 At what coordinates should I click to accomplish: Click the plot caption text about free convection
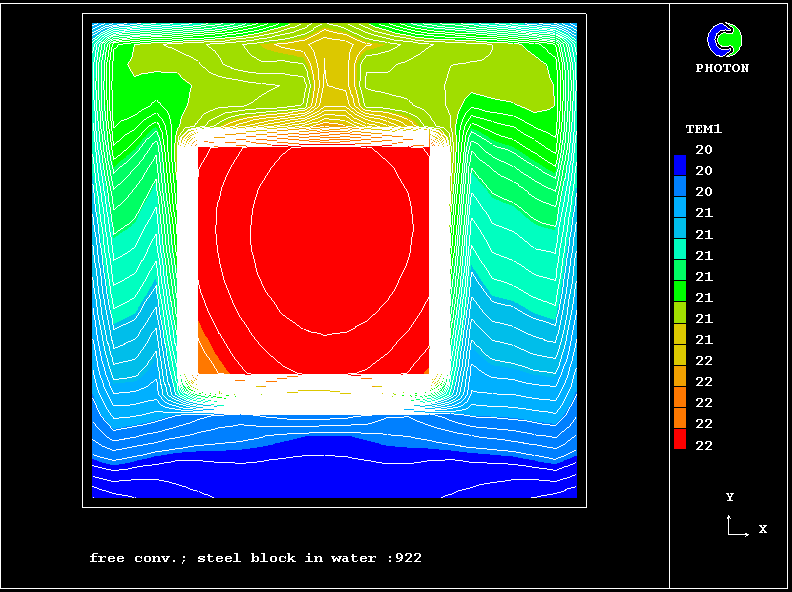[255, 558]
